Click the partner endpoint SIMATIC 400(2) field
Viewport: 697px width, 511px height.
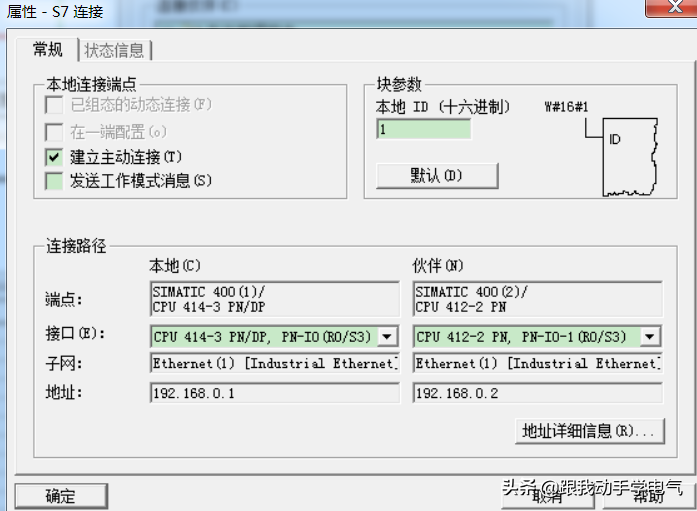(x=537, y=299)
